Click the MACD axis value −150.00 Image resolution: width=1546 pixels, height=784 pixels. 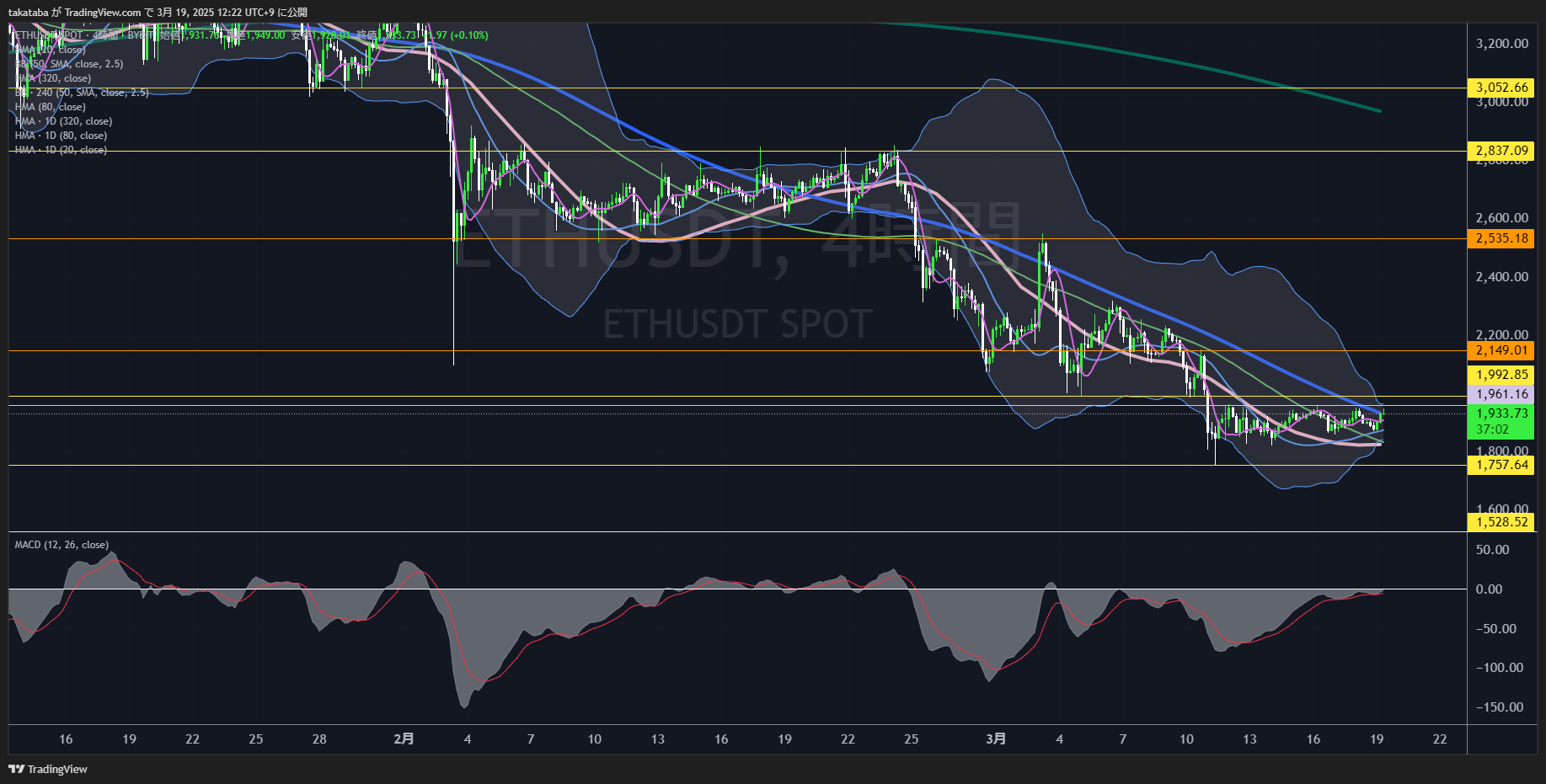[1500, 707]
